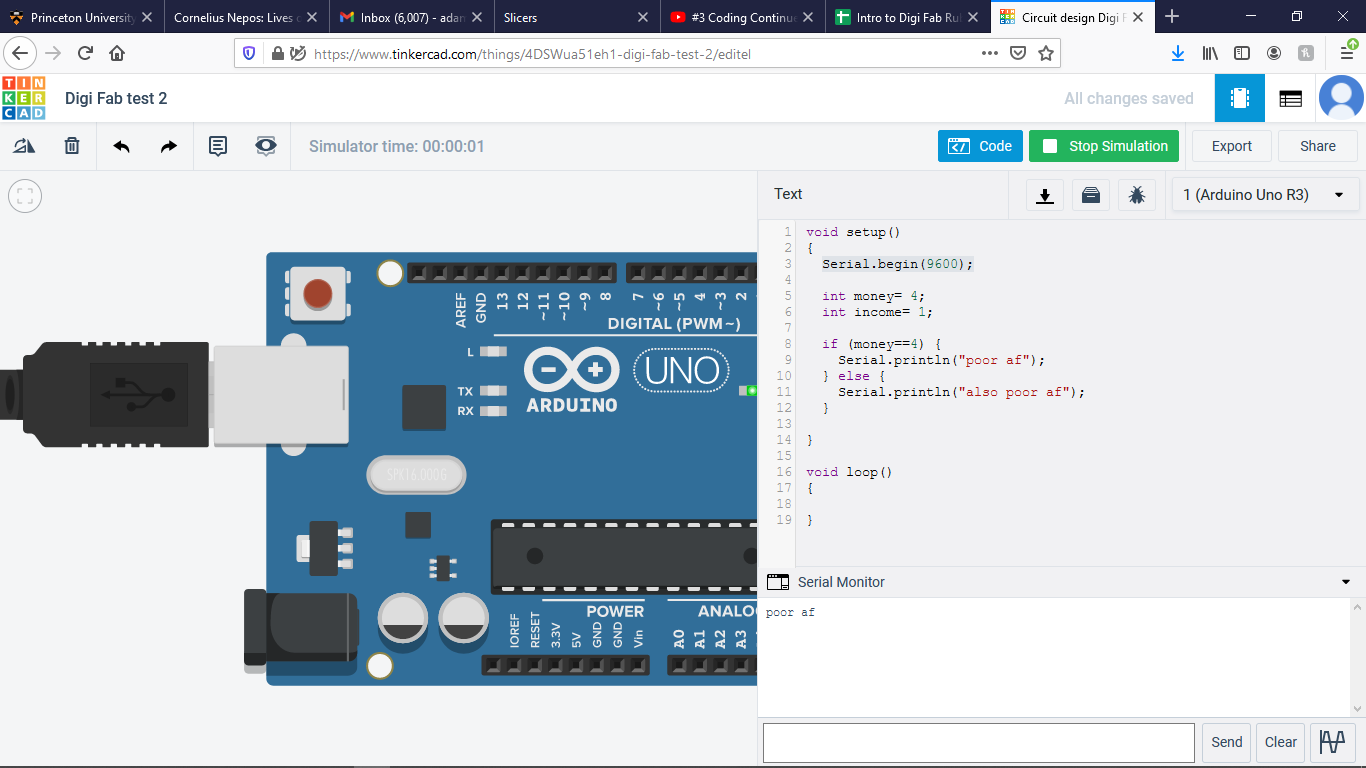Open the notes tool
The height and width of the screenshot is (768, 1366).
217,146
